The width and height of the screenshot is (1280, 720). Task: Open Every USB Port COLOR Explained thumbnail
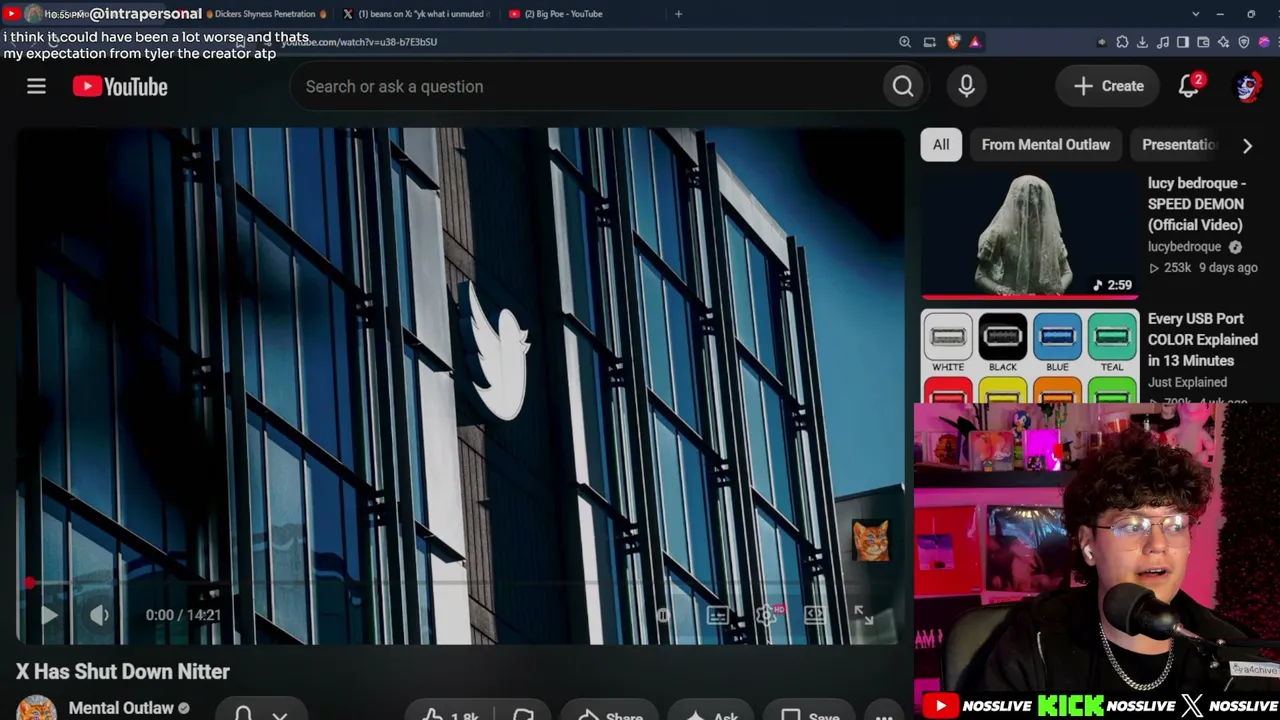1030,357
